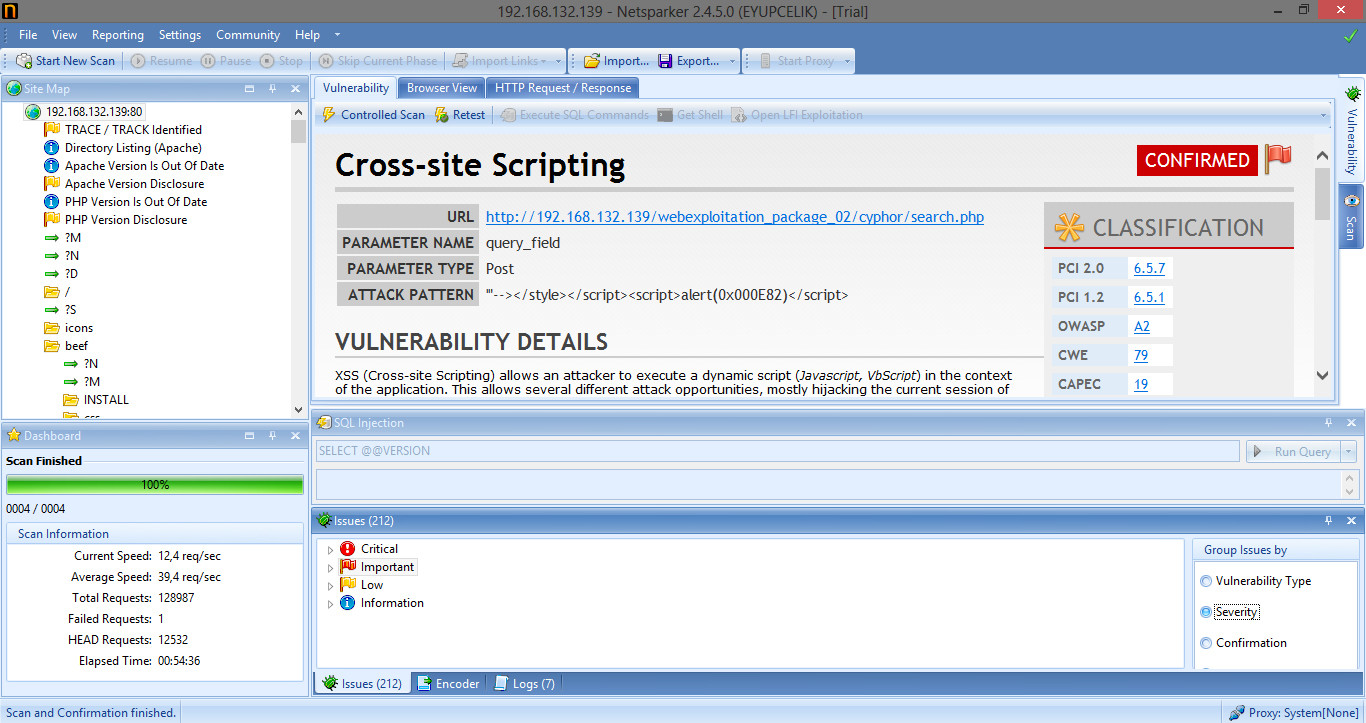
Task: Open the Site Map panel position dropdown
Action: tap(249, 89)
